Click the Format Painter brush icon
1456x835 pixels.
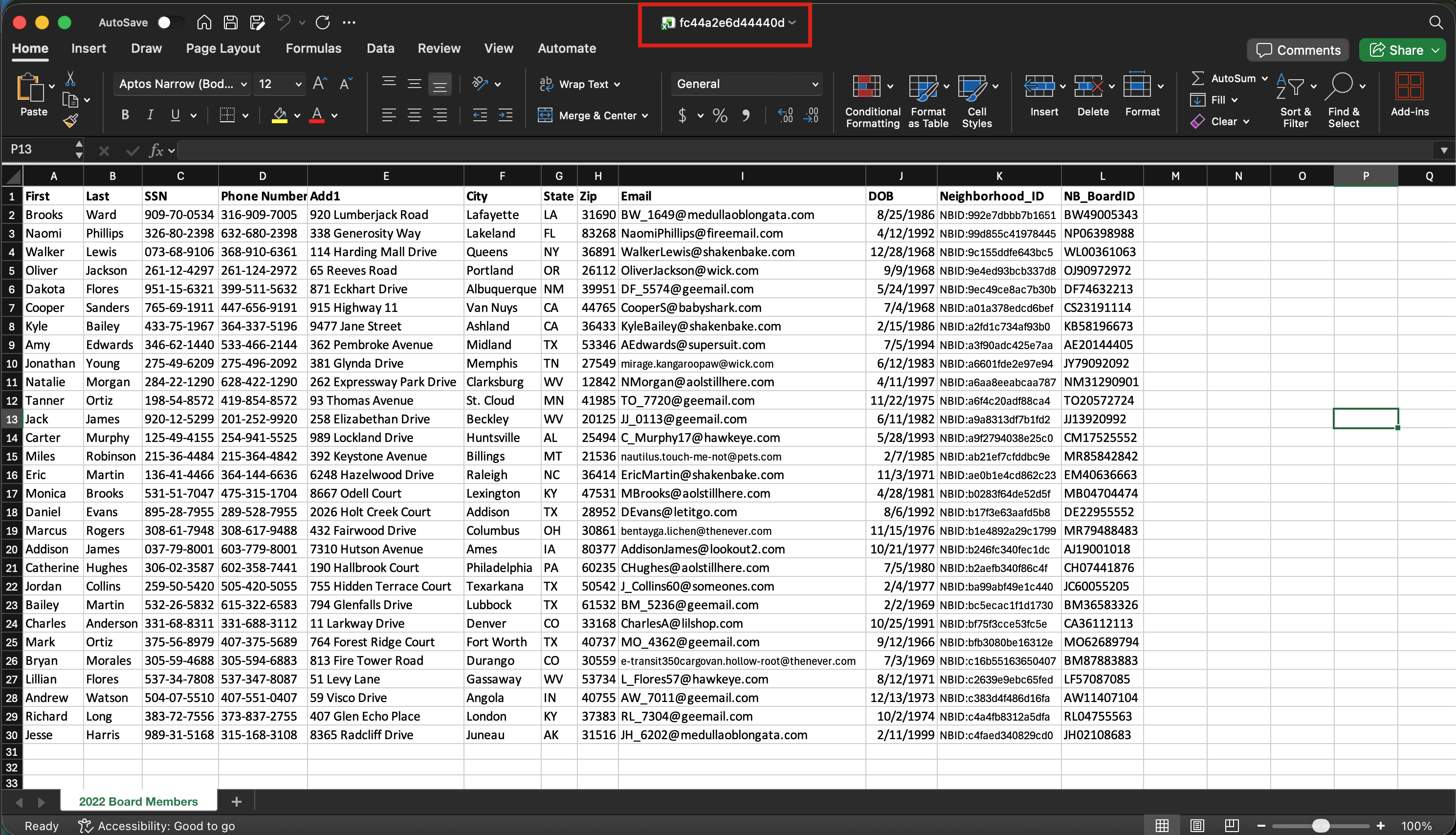(70, 120)
